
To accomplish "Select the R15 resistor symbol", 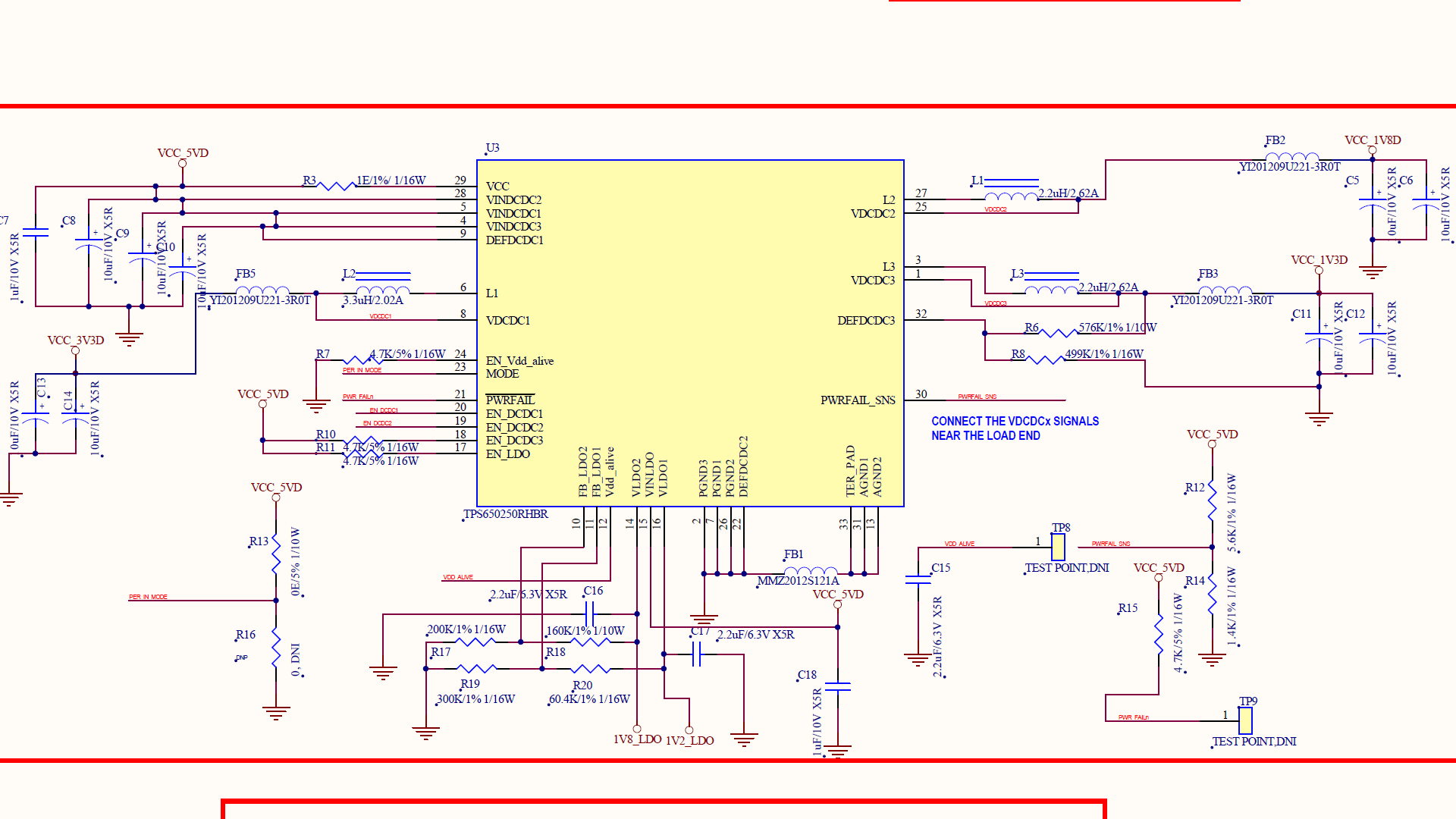I will [1159, 634].
